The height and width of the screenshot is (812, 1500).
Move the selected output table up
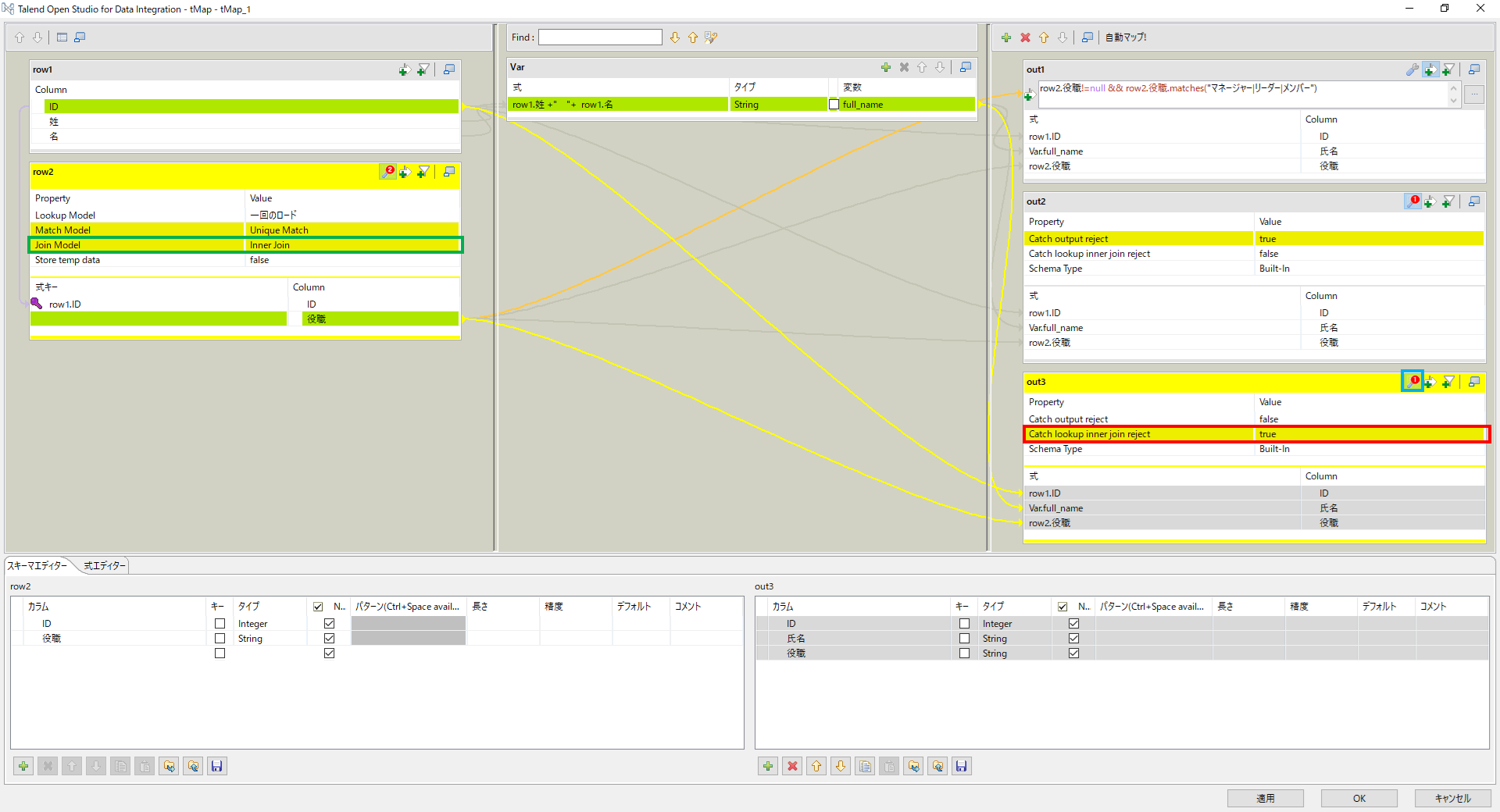[x=1044, y=37]
